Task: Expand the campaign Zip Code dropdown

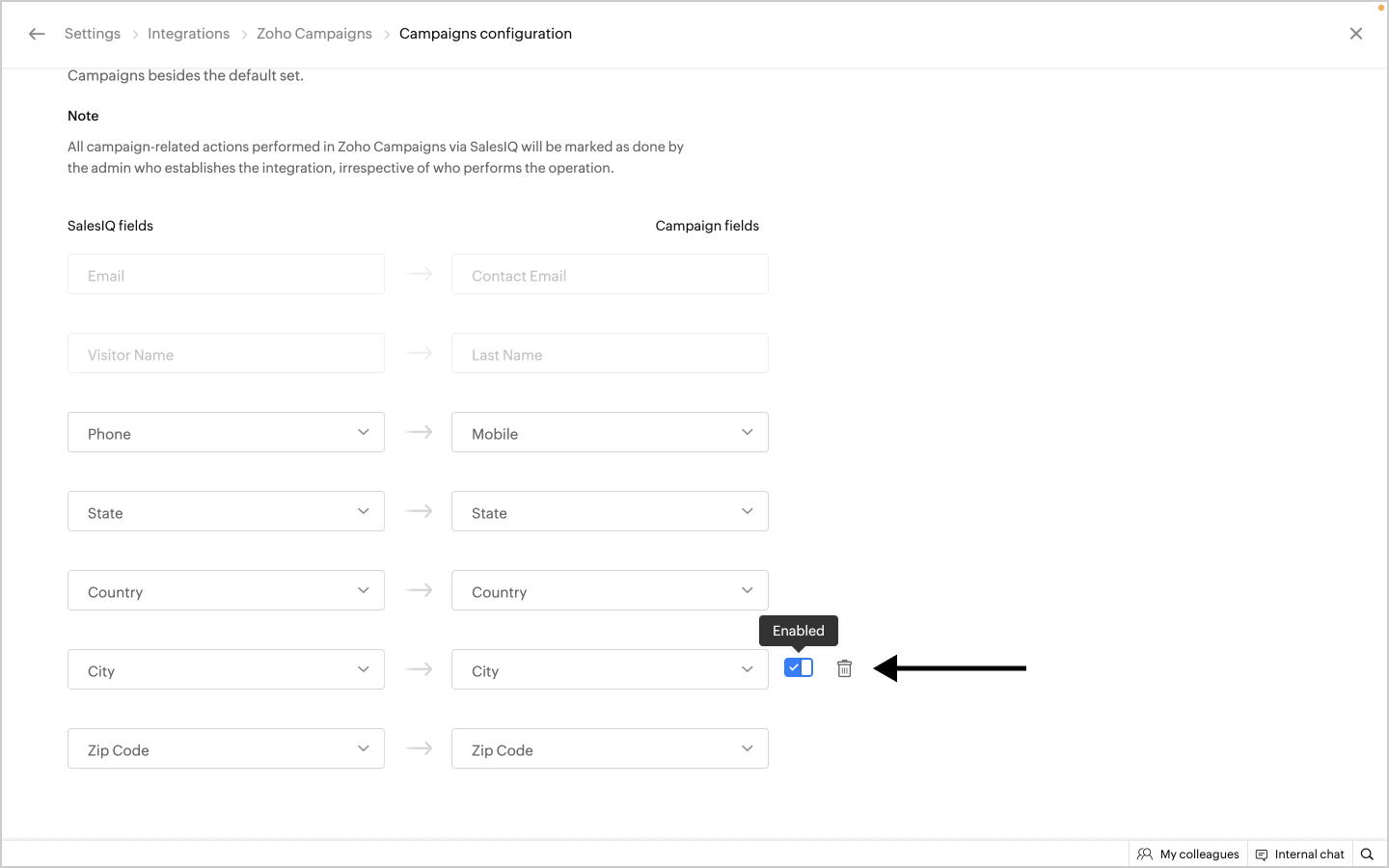Action: (610, 749)
